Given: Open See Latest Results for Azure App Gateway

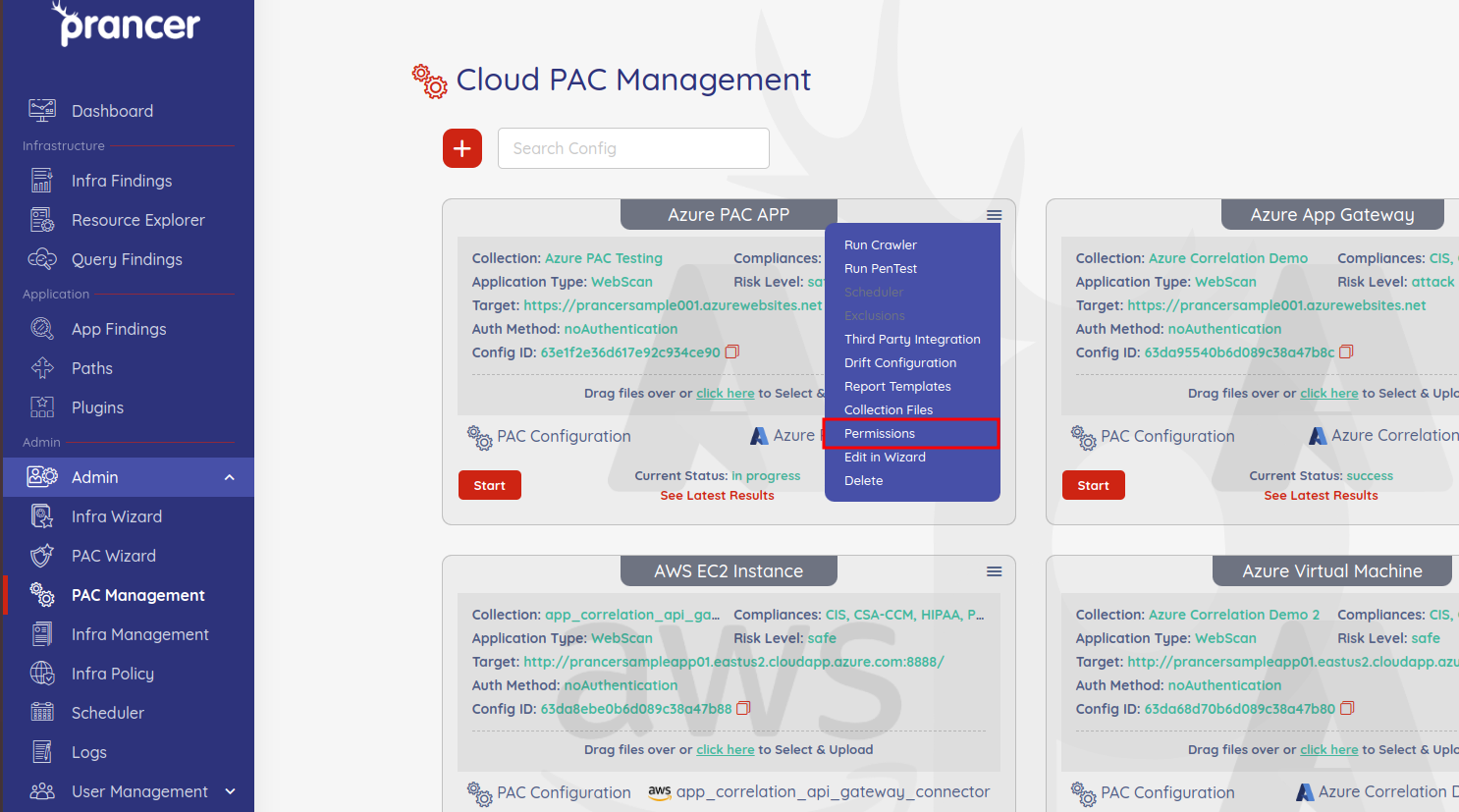Looking at the screenshot, I should pos(1321,496).
